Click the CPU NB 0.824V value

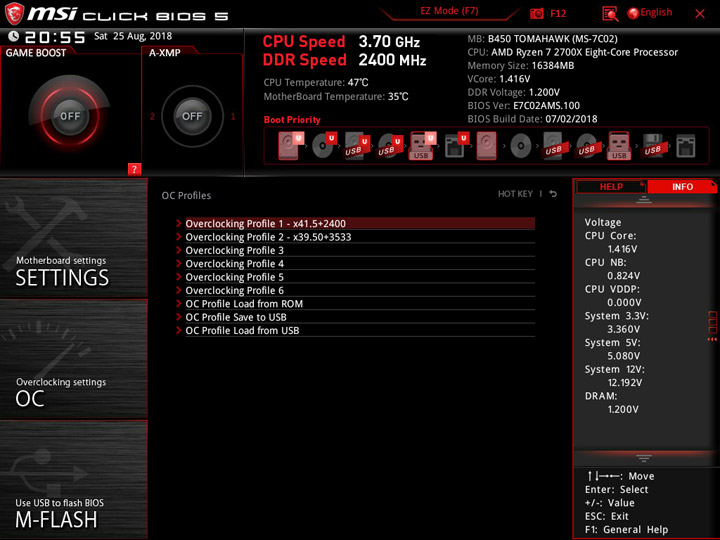pyautogui.click(x=623, y=276)
